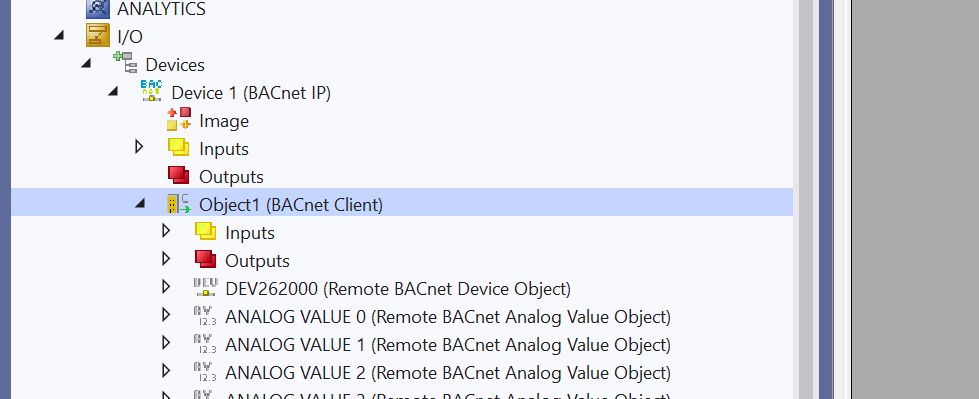
Task: Click the I/O node icon
Action: 98,36
